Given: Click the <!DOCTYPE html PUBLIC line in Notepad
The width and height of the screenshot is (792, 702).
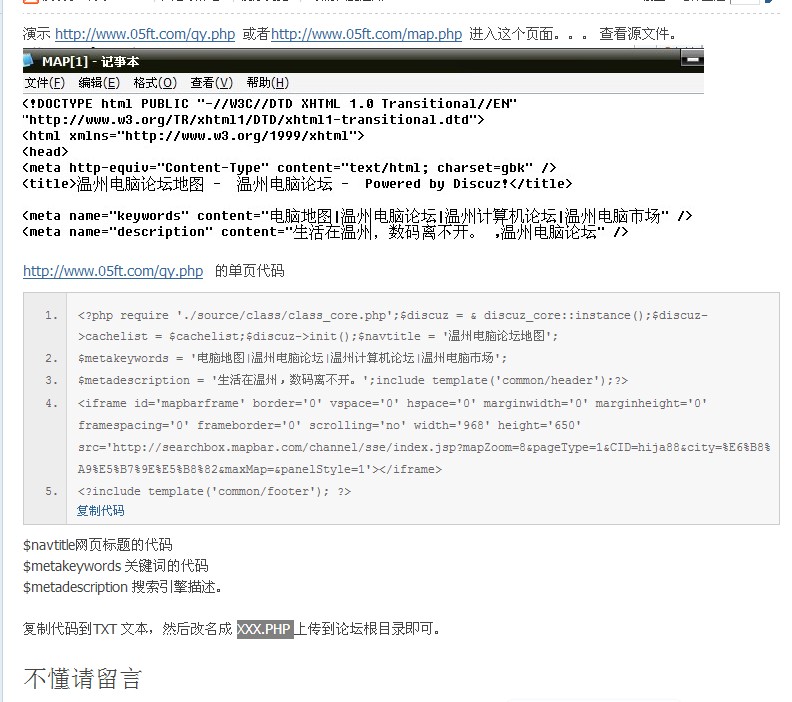Looking at the screenshot, I should click(x=270, y=104).
